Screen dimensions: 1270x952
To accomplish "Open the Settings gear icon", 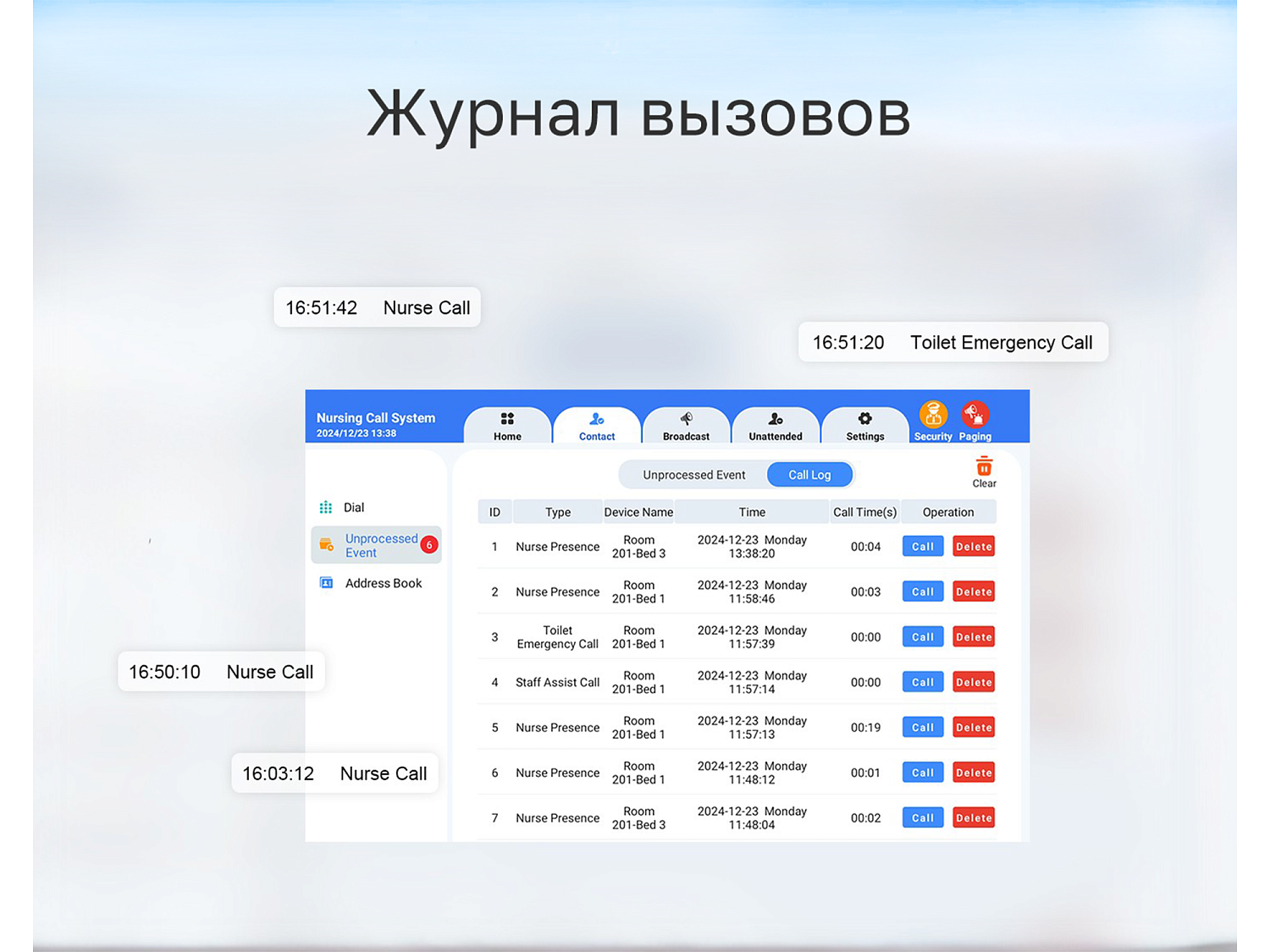I will coord(864,419).
